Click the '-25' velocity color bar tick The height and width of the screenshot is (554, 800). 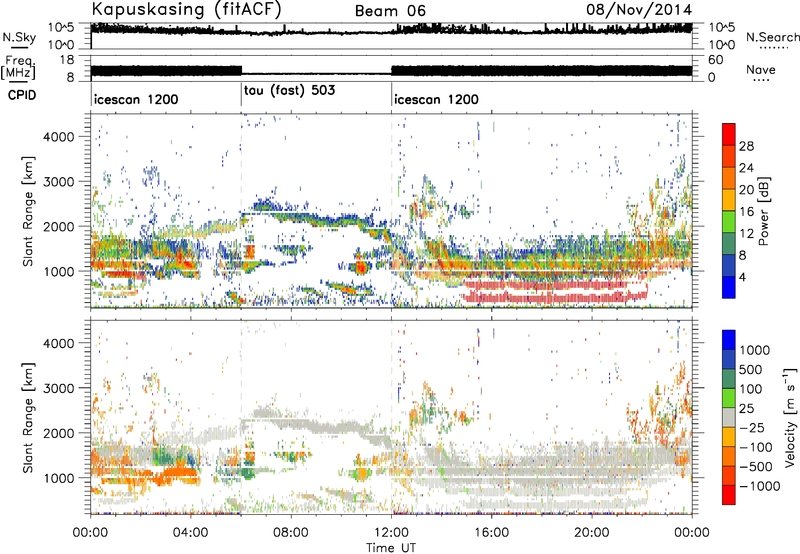coord(752,427)
